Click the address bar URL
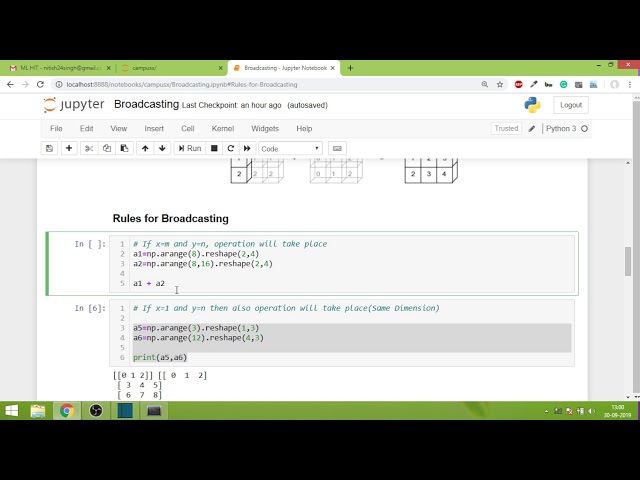 click(182, 84)
